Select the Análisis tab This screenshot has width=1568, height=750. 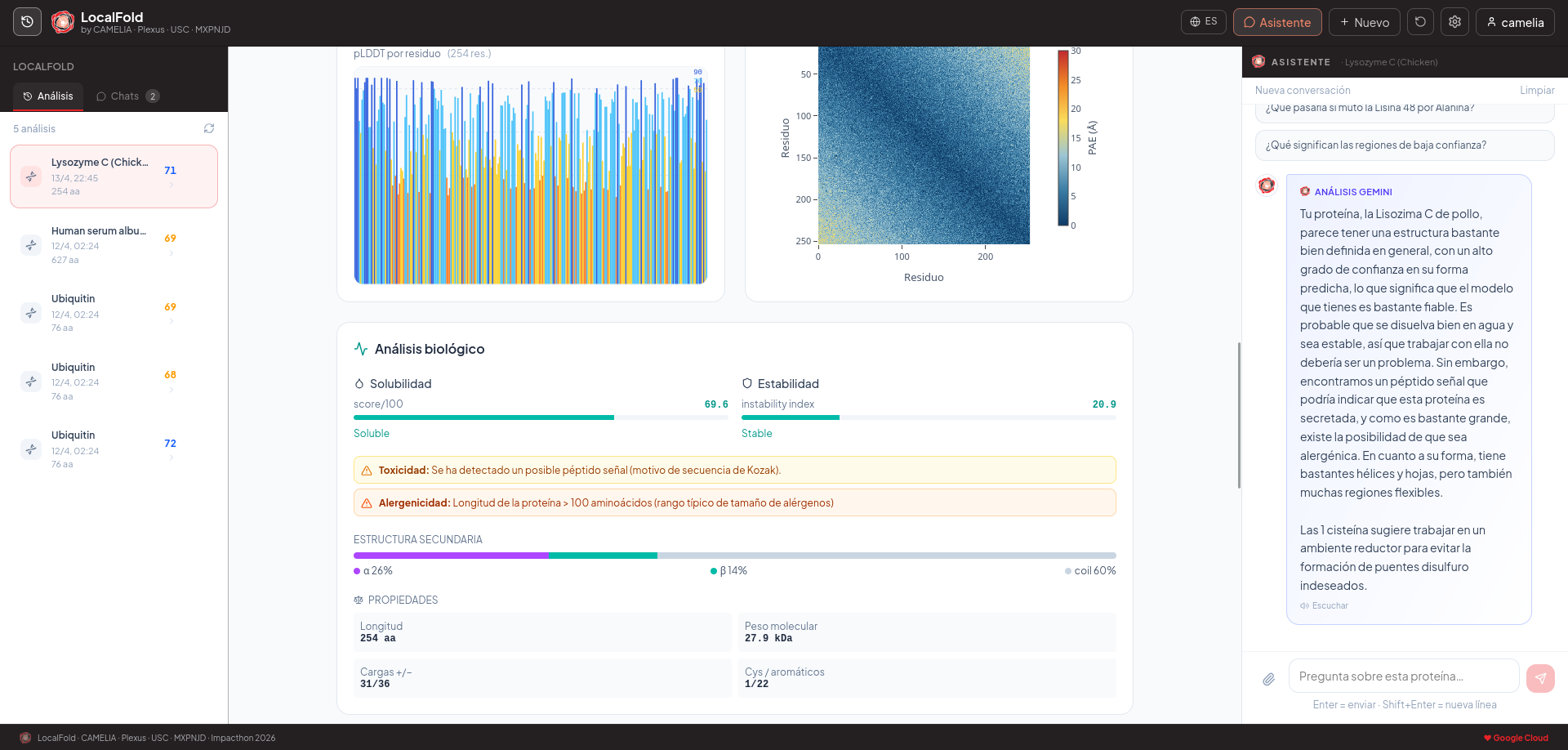(48, 96)
